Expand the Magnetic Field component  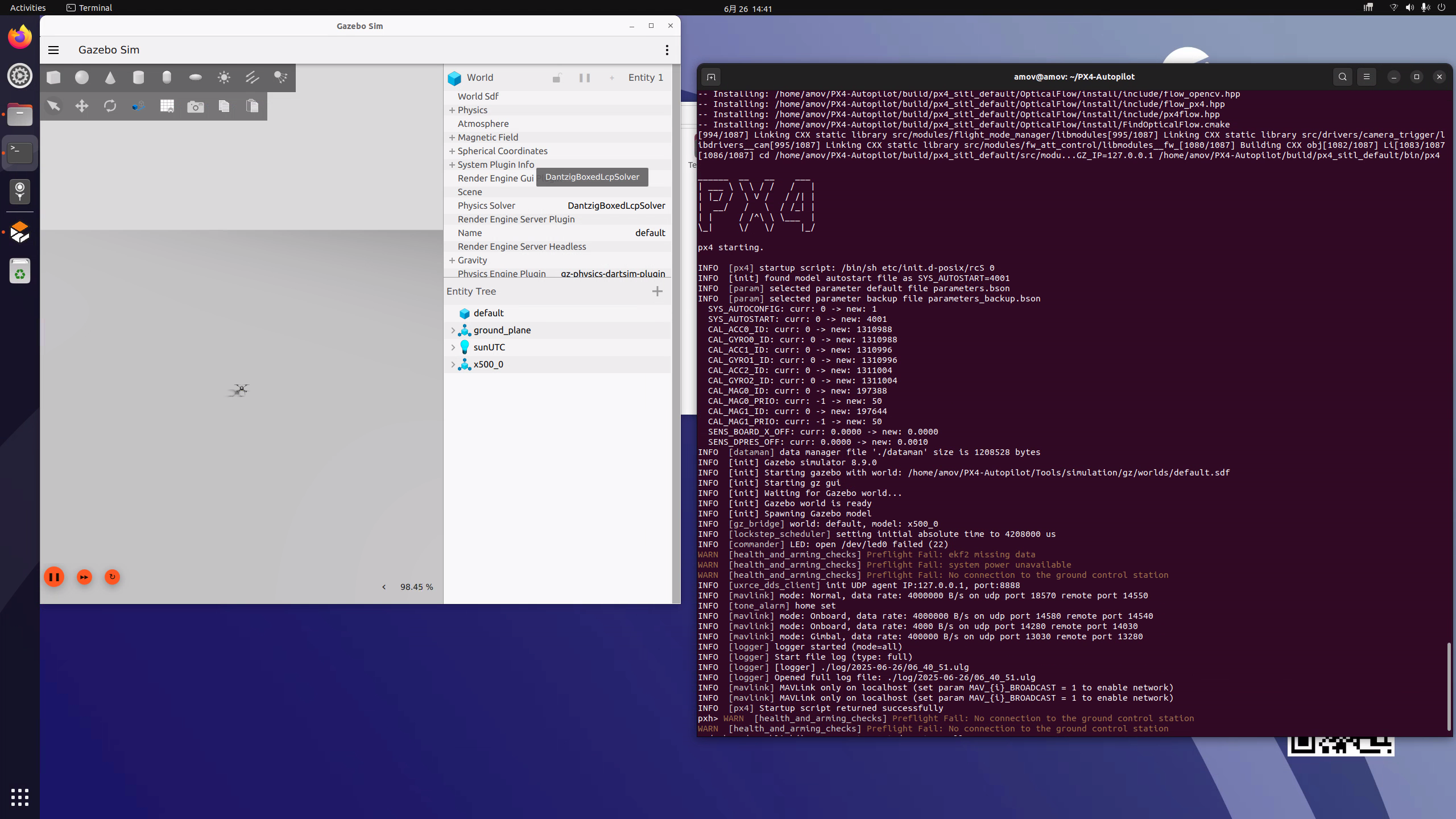(452, 138)
